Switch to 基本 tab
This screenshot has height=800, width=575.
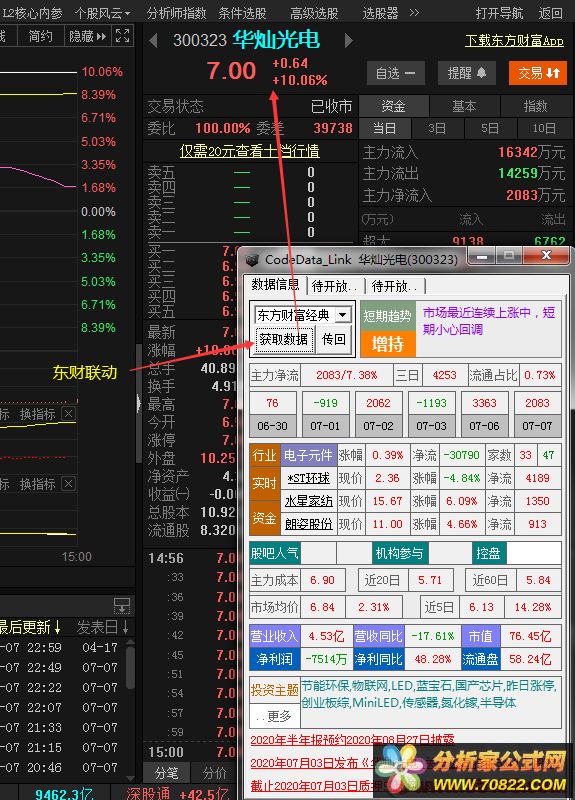coord(464,106)
